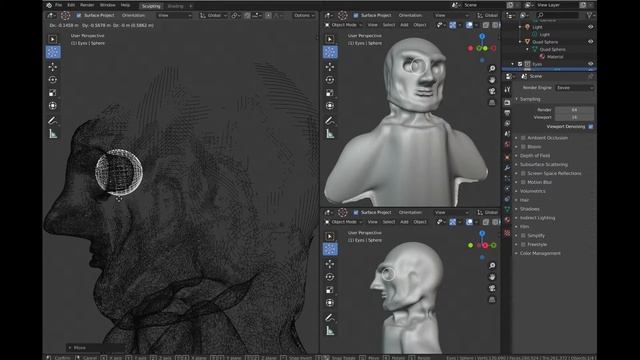The image size is (640, 360).
Task: Click the Blender logo menu icon
Action: tap(49, 5)
